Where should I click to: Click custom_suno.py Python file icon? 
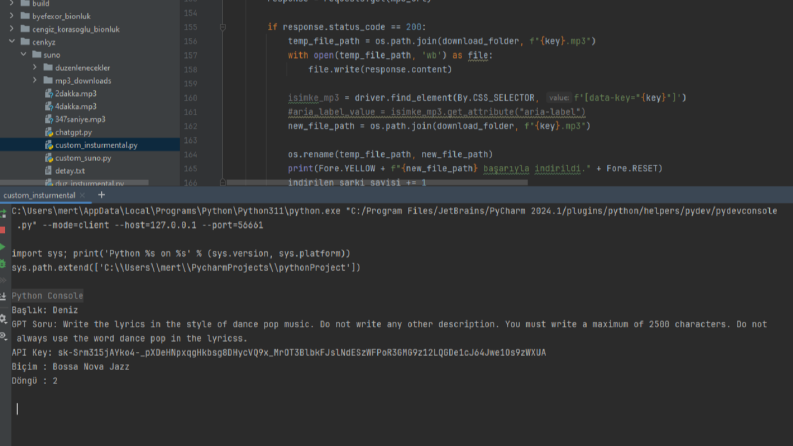[x=49, y=158]
